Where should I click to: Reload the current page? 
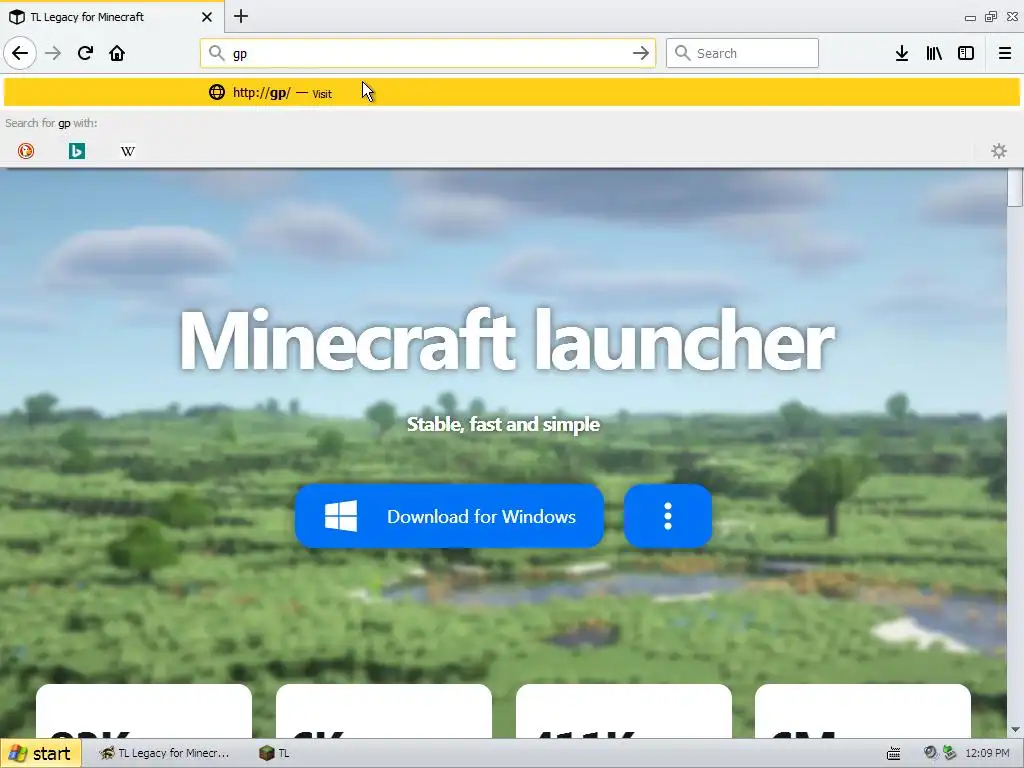click(85, 53)
